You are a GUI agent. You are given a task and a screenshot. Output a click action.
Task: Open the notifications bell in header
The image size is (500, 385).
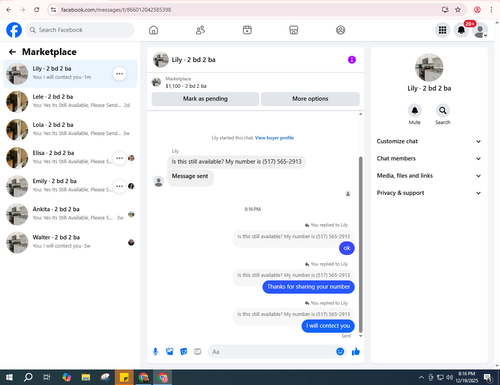(x=461, y=30)
